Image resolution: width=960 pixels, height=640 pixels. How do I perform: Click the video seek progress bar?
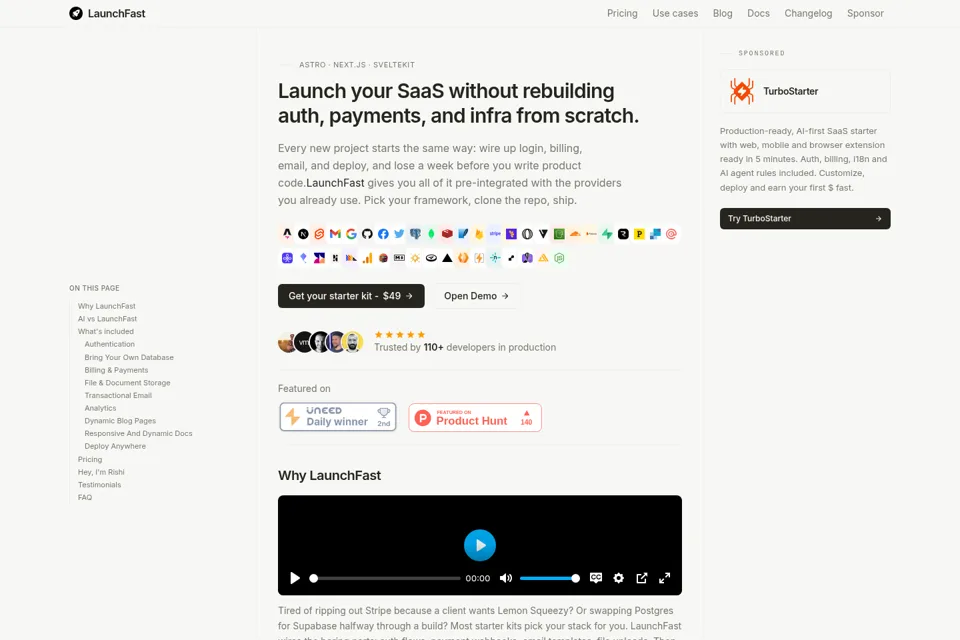pyautogui.click(x=386, y=578)
